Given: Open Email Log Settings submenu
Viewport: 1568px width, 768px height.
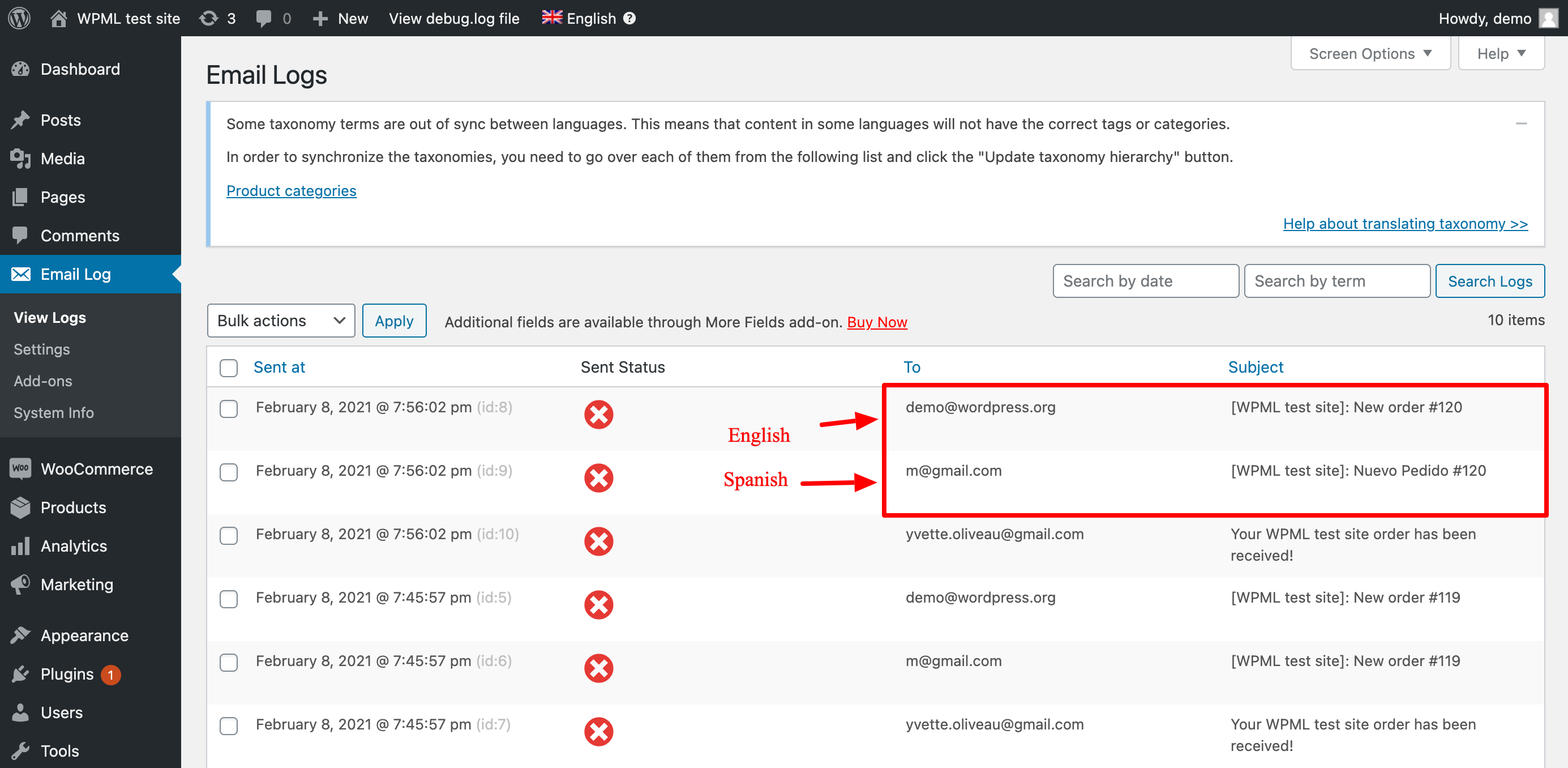Looking at the screenshot, I should click(x=41, y=349).
